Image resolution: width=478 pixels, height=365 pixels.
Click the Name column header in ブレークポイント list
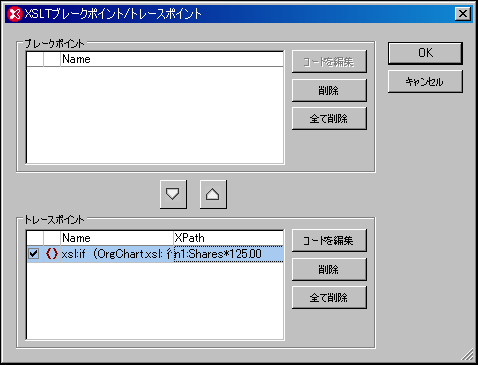(x=172, y=59)
